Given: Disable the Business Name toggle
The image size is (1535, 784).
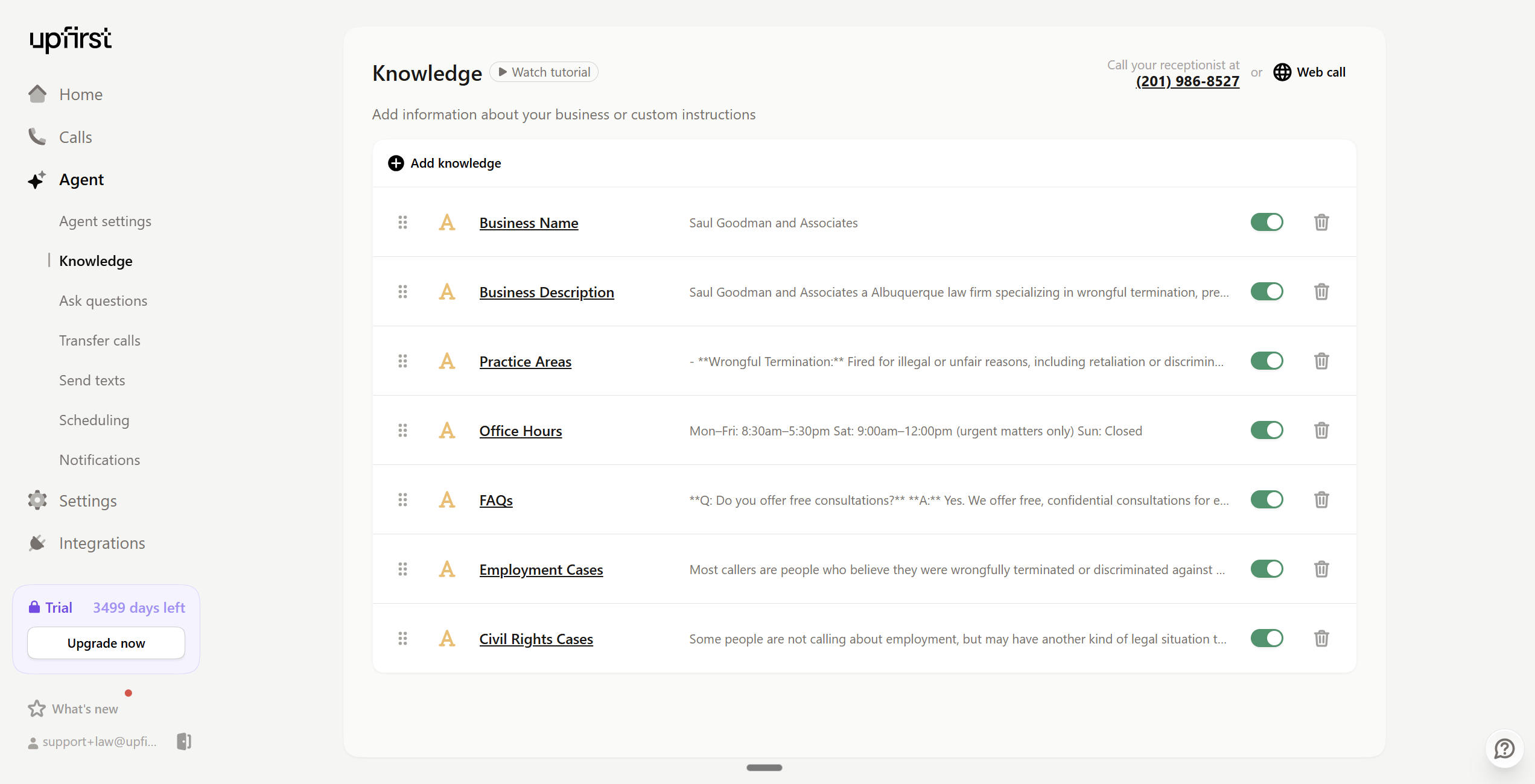Looking at the screenshot, I should tap(1267, 222).
